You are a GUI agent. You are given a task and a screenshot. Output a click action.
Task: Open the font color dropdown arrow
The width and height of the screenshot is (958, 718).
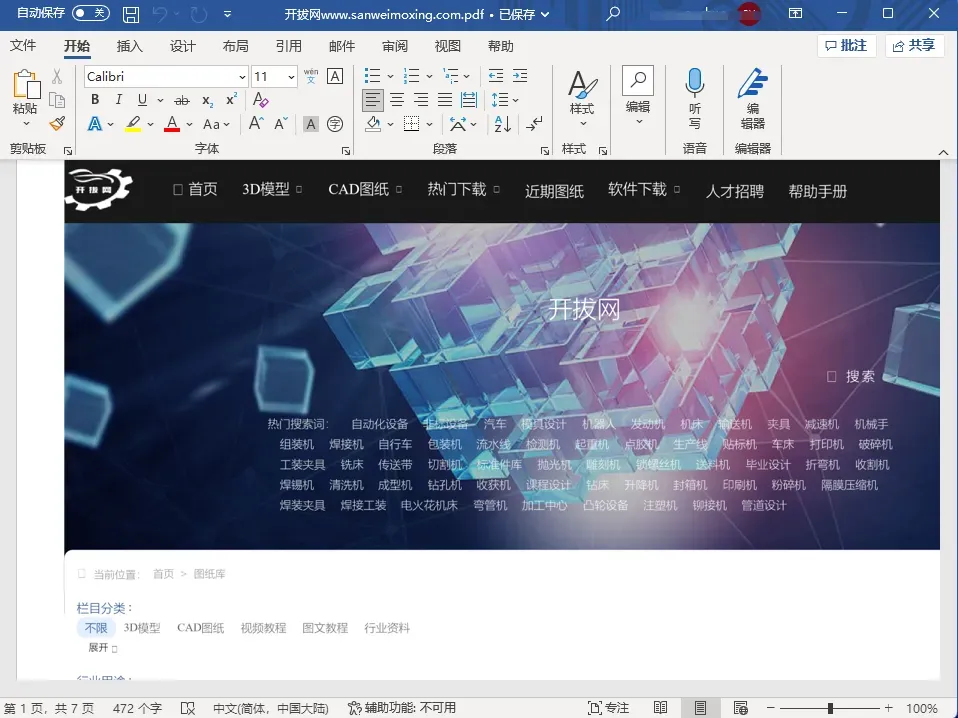tap(189, 124)
